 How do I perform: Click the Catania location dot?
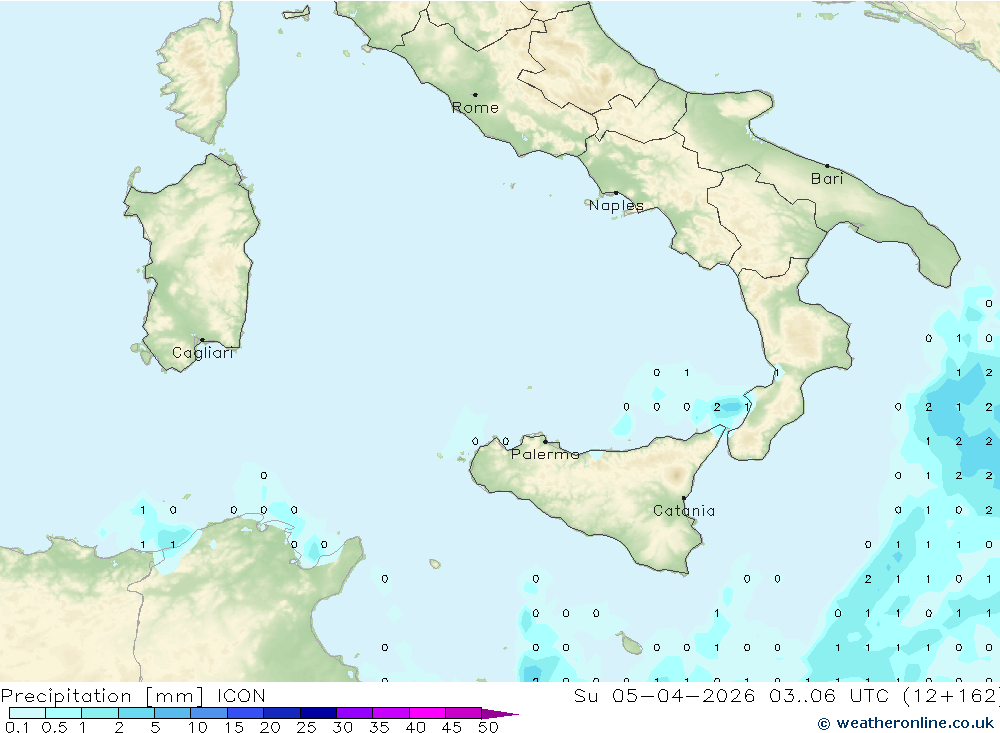point(684,498)
